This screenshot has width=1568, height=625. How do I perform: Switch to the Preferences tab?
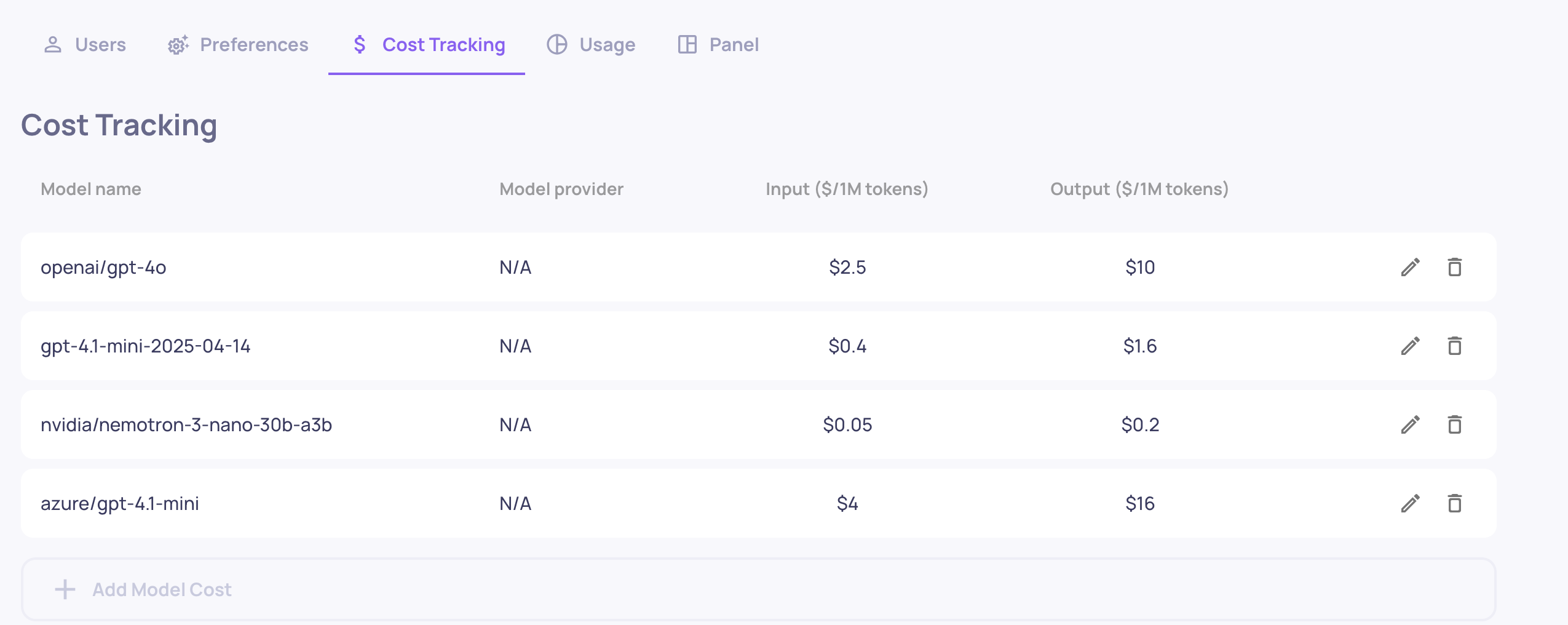click(x=238, y=44)
